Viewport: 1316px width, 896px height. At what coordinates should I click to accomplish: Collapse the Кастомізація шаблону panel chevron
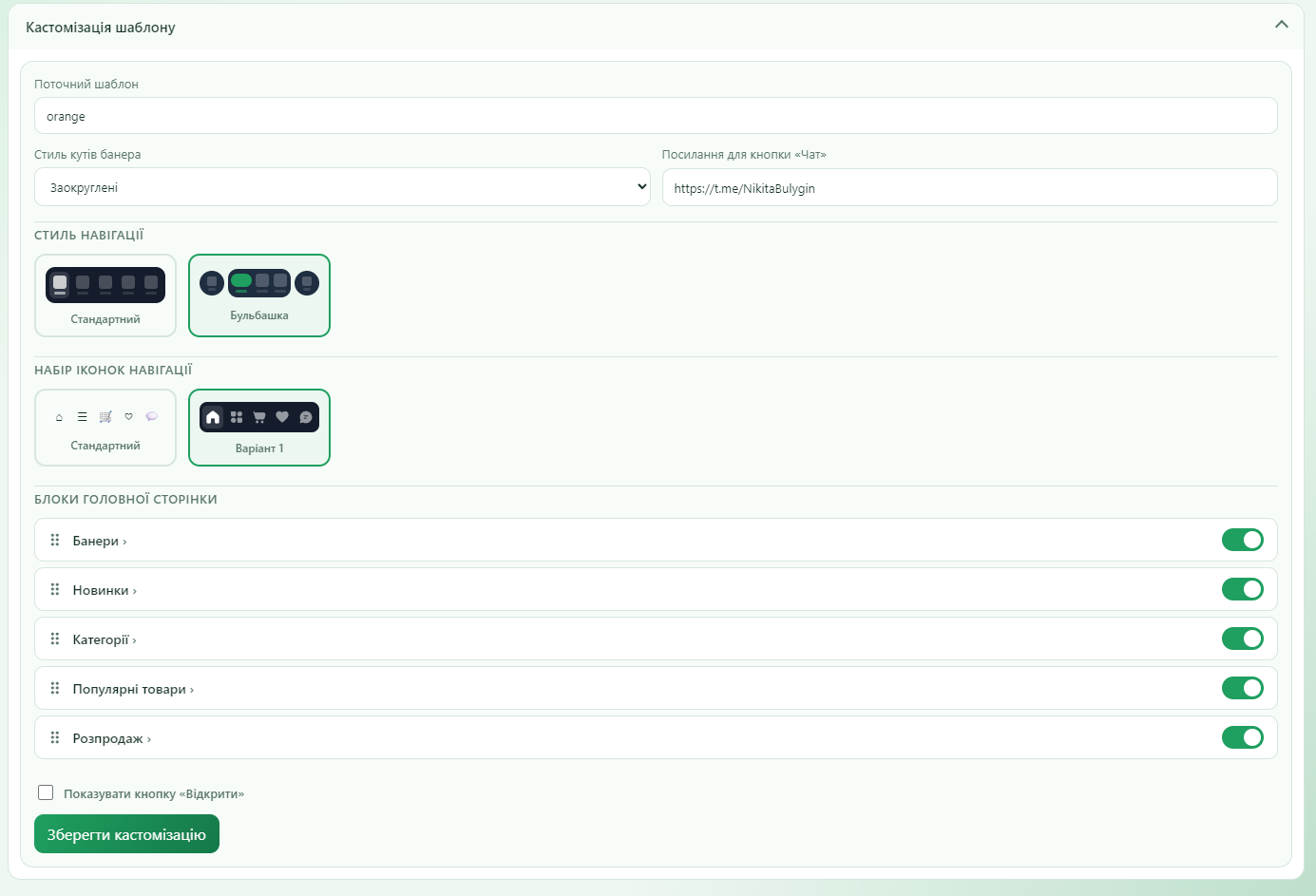[x=1281, y=25]
